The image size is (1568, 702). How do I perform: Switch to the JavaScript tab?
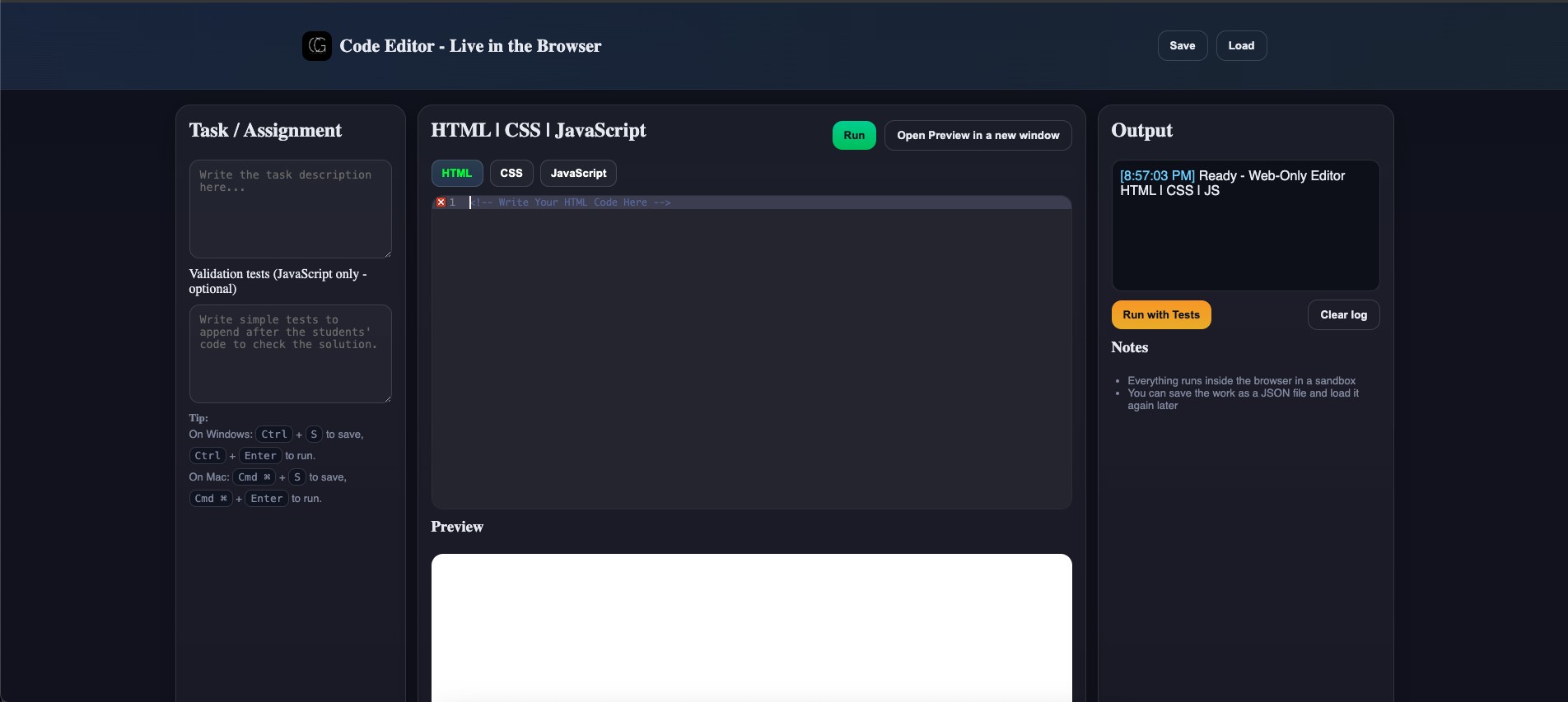click(x=578, y=174)
